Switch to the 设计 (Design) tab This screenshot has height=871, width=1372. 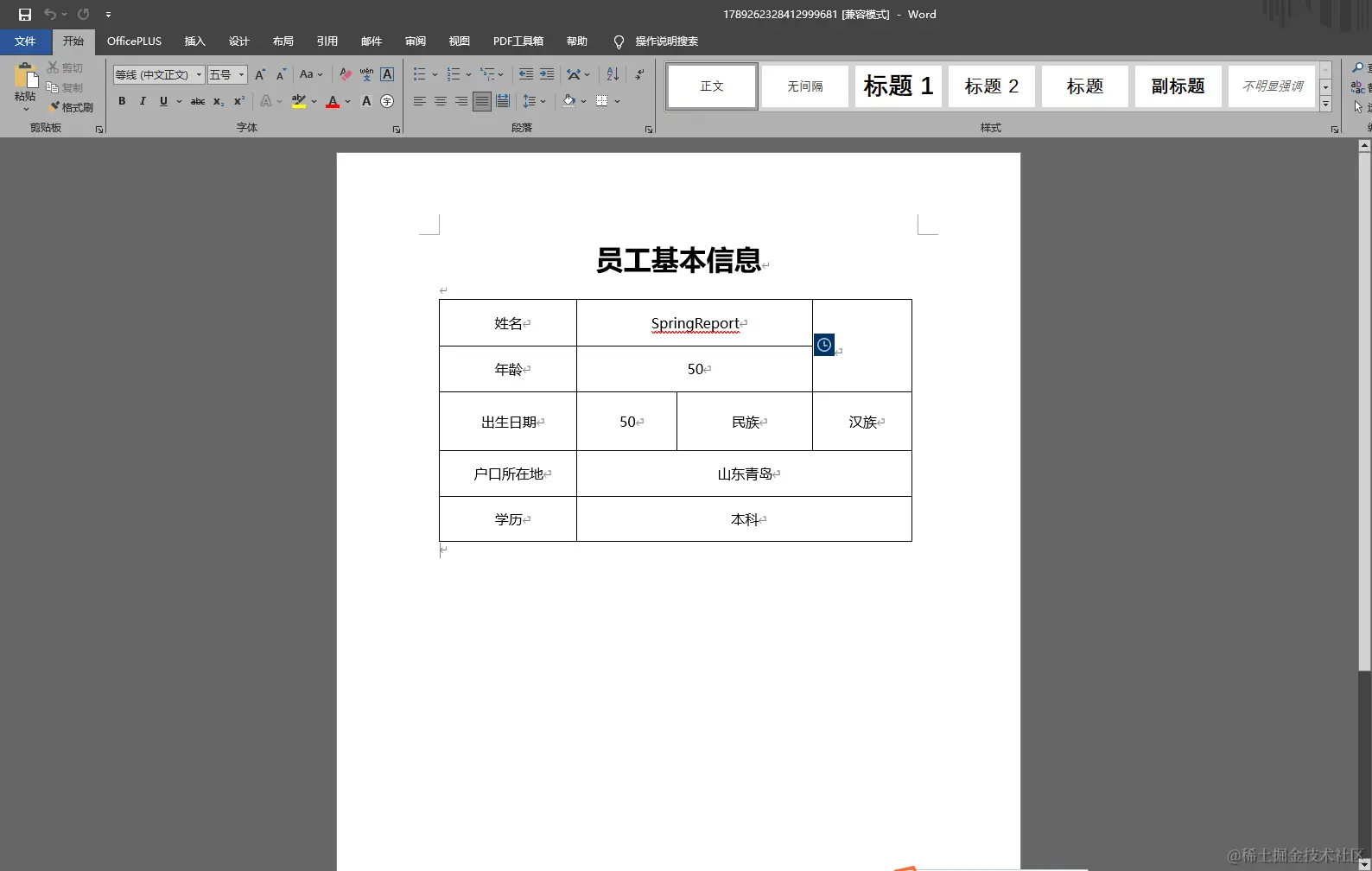coord(239,41)
